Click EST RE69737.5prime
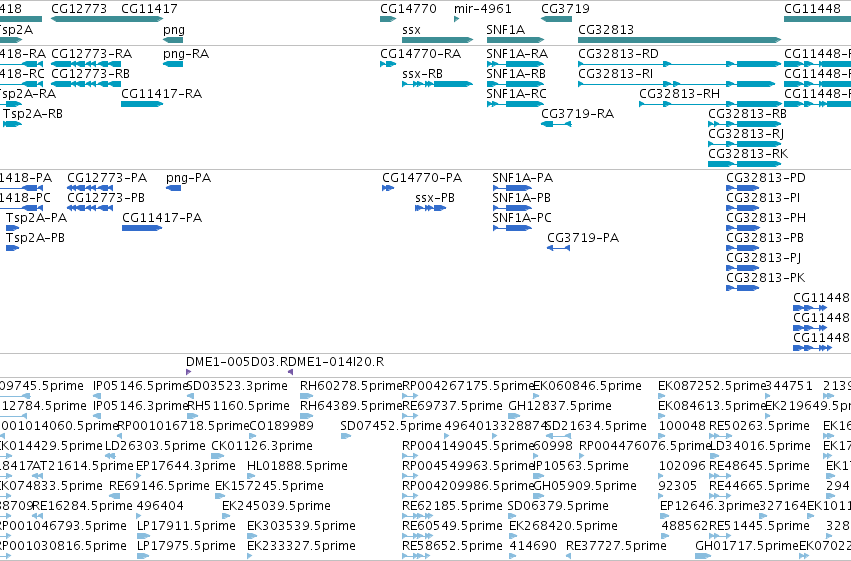851x561 pixels. click(x=410, y=416)
